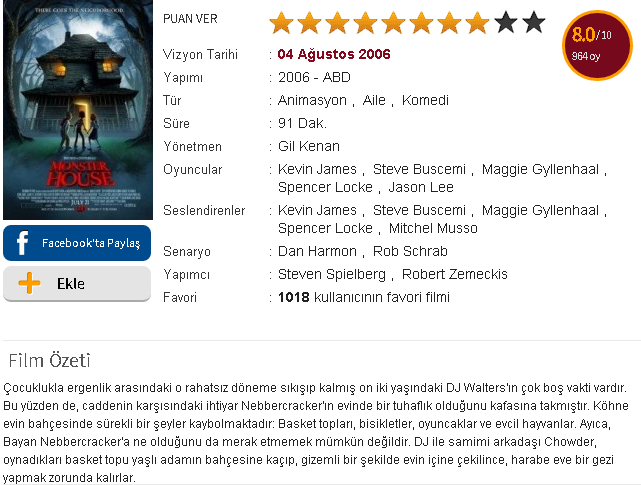This screenshot has width=641, height=485.
Task: Open the Monster House poster image
Action: tap(78, 110)
